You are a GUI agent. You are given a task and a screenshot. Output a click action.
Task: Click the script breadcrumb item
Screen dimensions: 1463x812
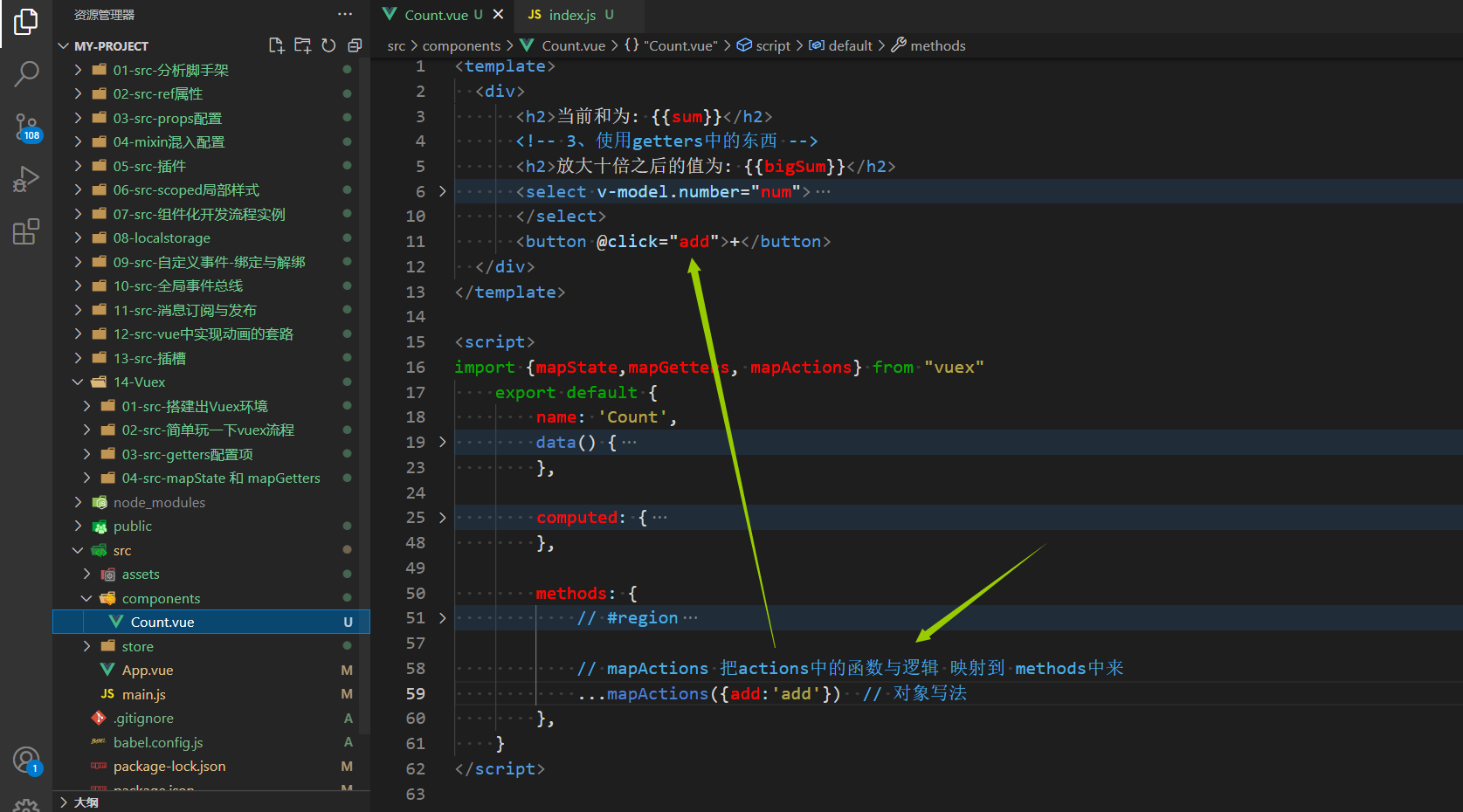click(763, 45)
